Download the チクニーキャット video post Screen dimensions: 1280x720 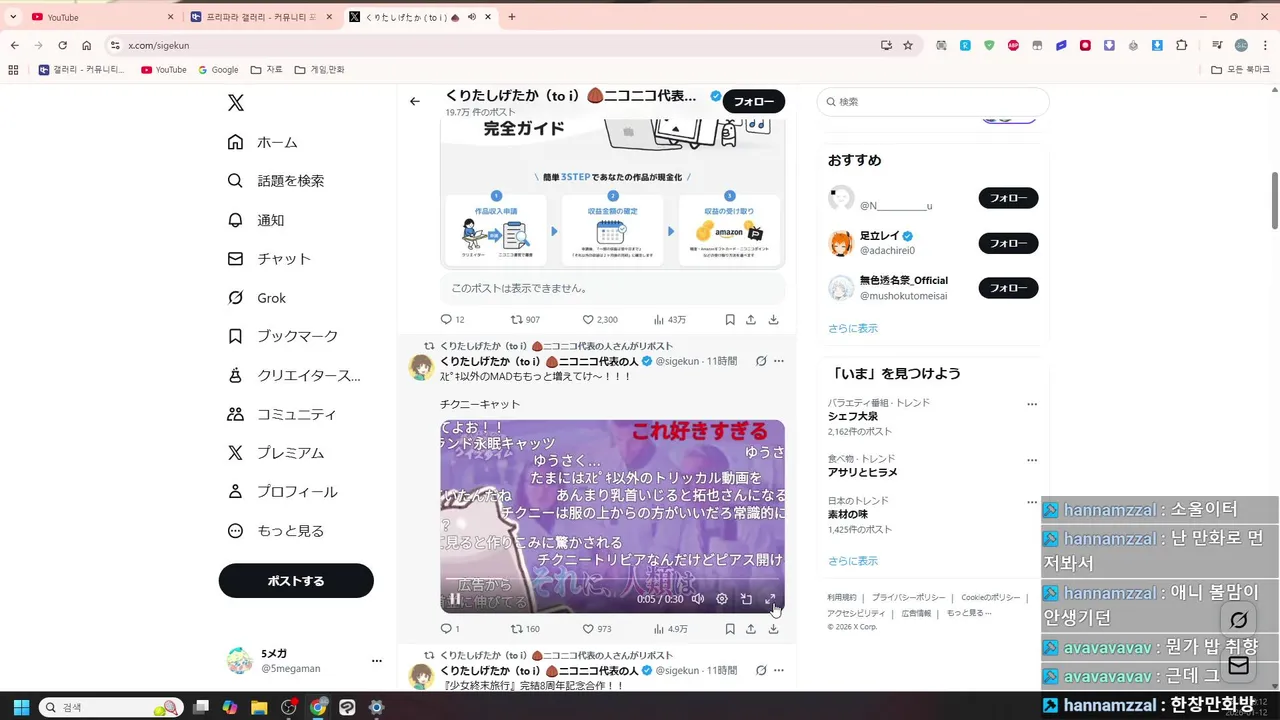[x=773, y=629]
